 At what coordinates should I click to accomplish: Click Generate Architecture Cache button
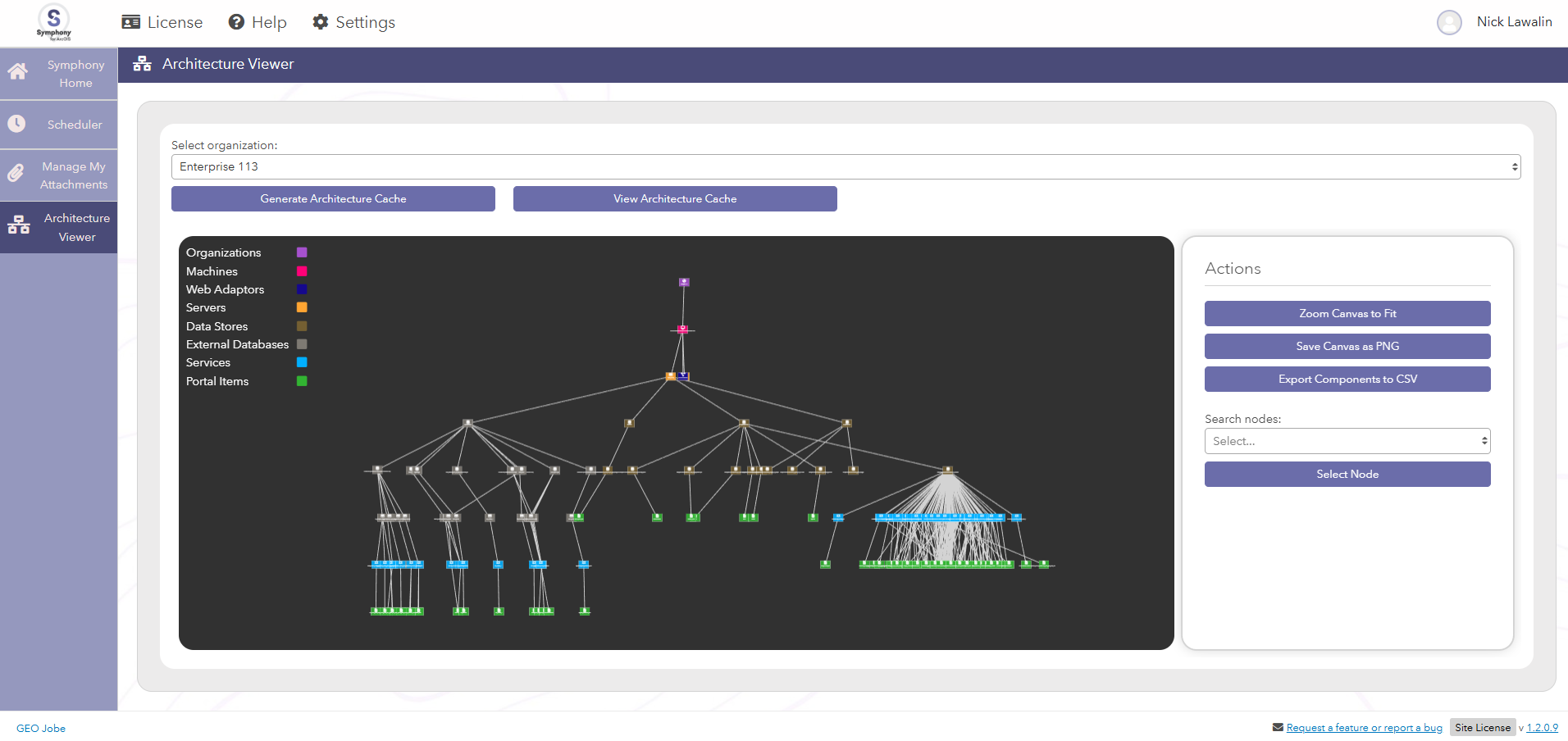(x=333, y=199)
